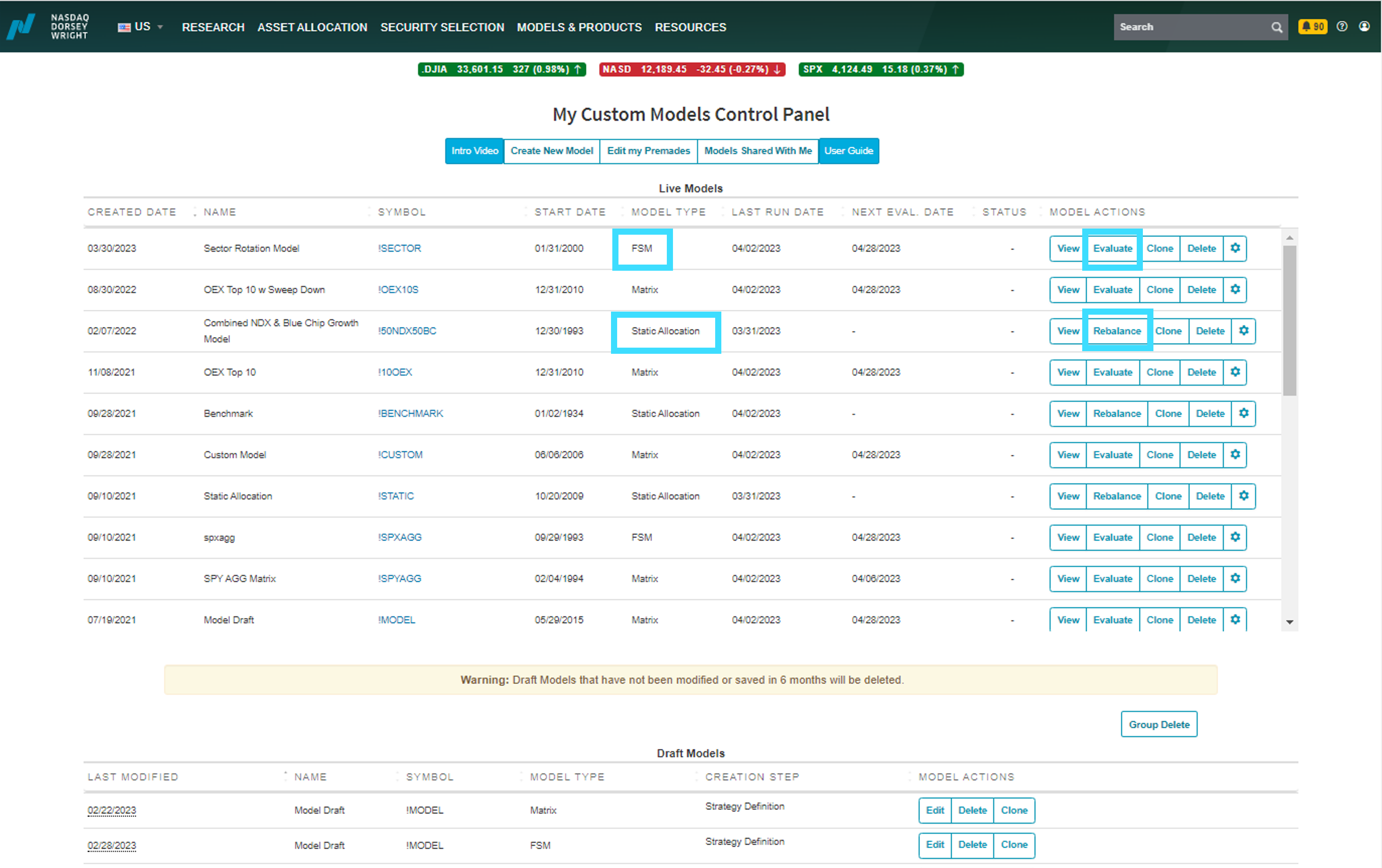
Task: Click the live table scrollbar up arrow
Action: click(x=1289, y=237)
